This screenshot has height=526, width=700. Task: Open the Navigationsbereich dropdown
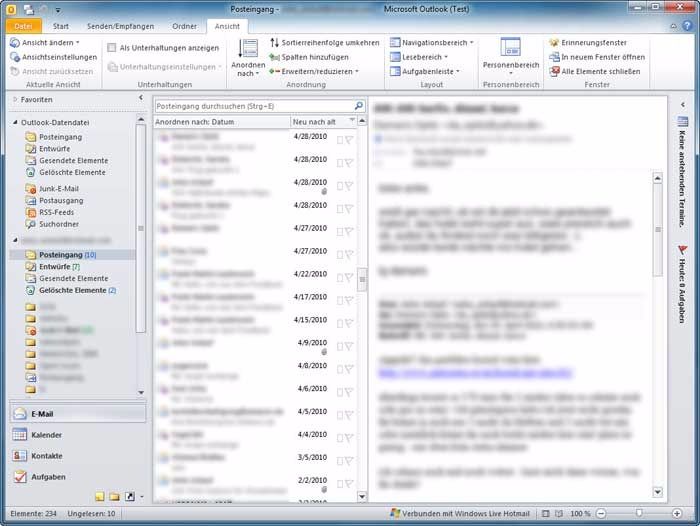tap(431, 42)
